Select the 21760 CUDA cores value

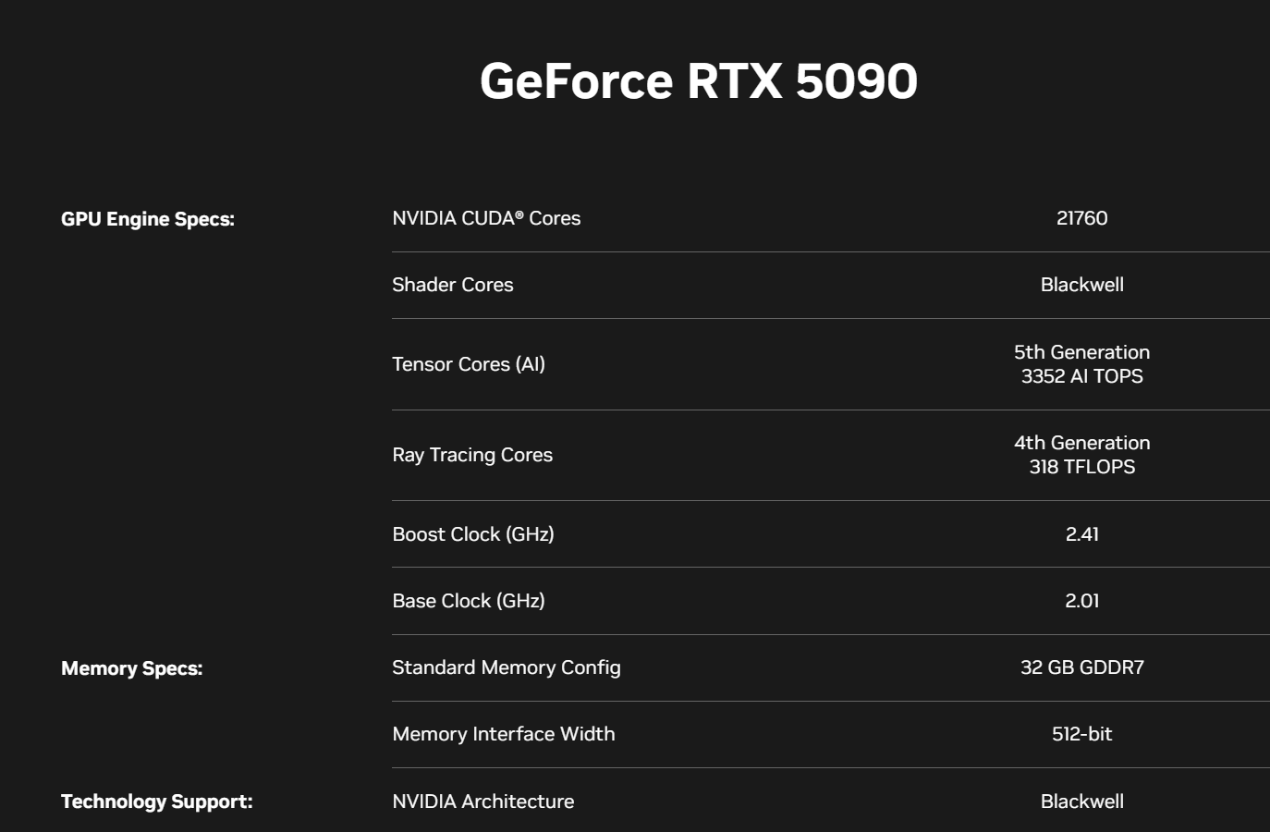(1082, 218)
